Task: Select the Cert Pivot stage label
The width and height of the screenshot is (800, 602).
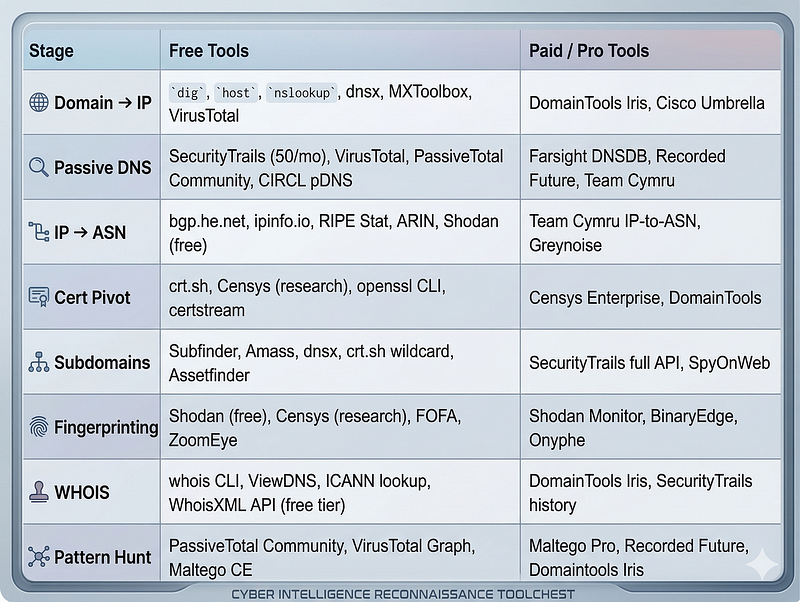Action: point(92,297)
